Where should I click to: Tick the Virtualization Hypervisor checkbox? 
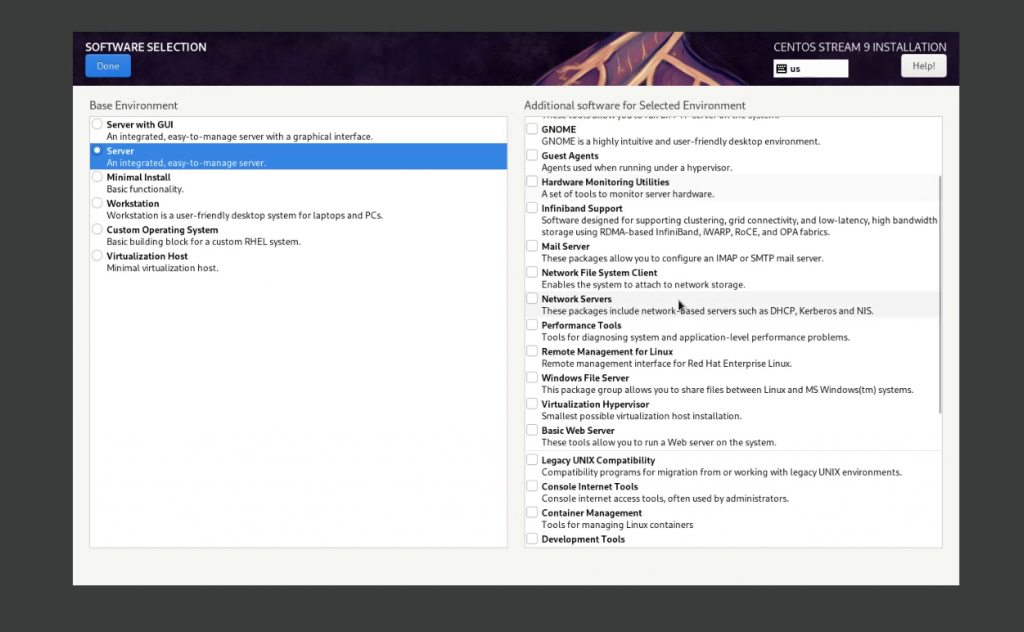click(x=532, y=404)
